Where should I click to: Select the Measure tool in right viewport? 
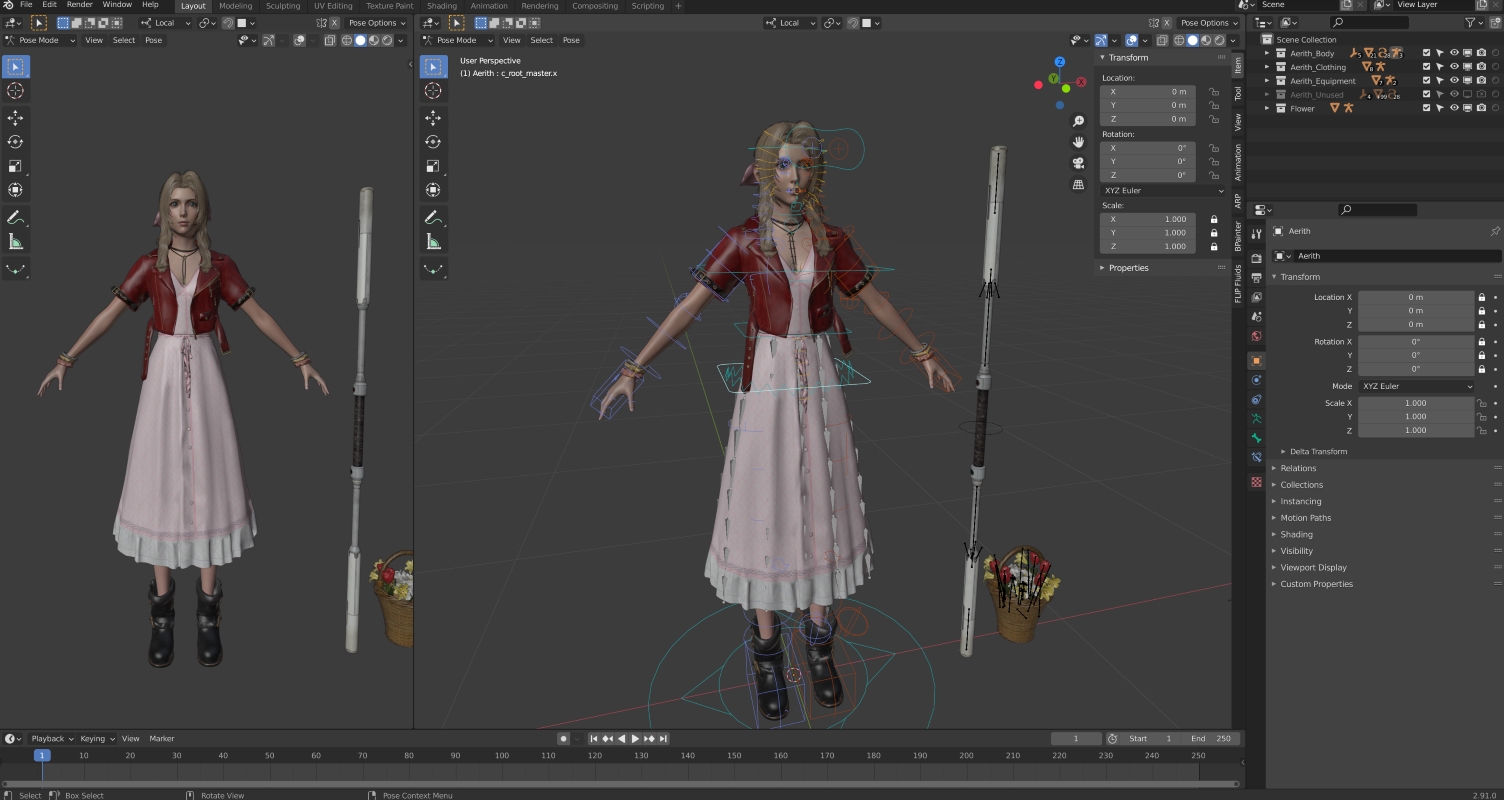pyautogui.click(x=433, y=241)
